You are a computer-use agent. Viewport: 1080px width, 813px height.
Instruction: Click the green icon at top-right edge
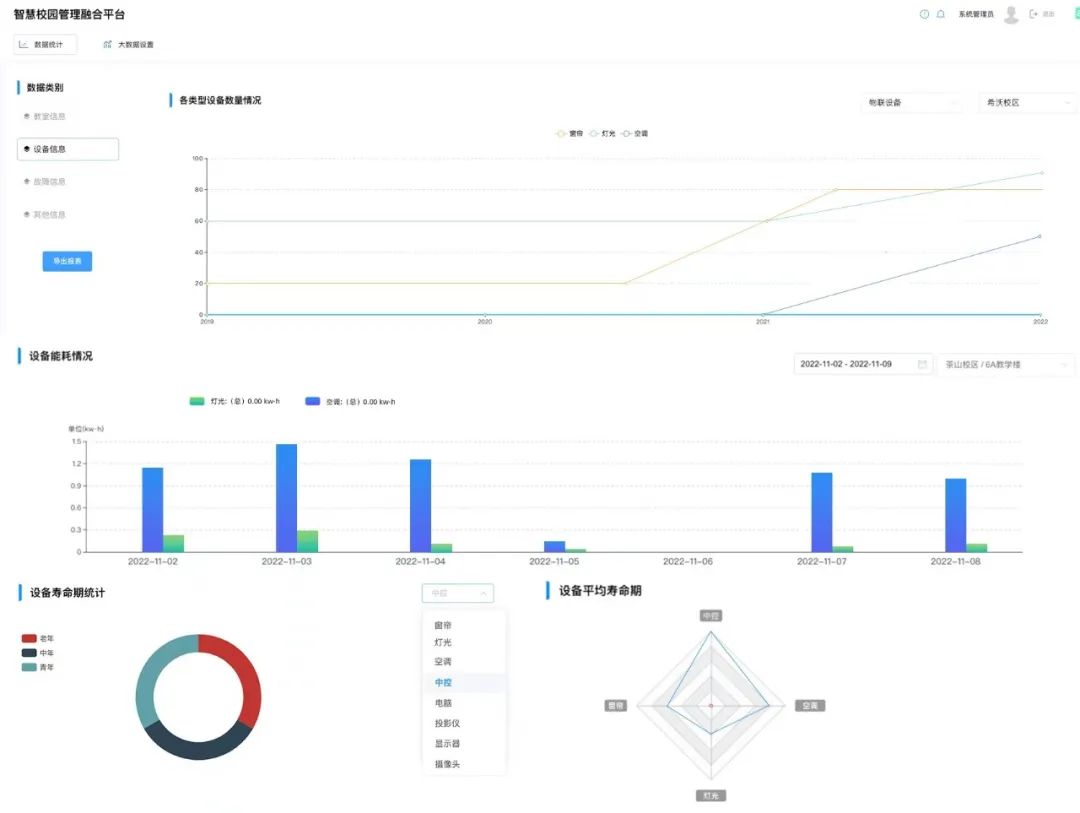[x=1076, y=14]
